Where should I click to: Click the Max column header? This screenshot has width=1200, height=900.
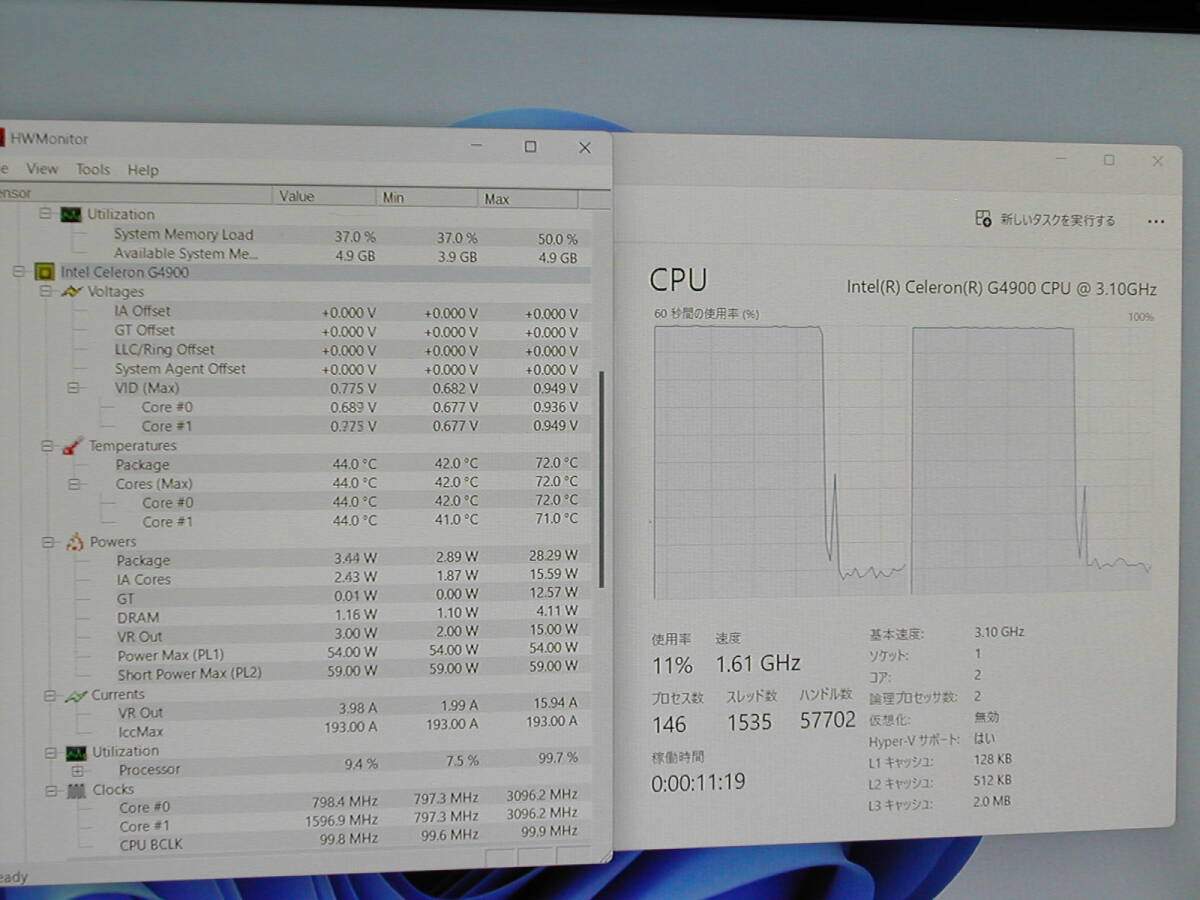tap(528, 198)
